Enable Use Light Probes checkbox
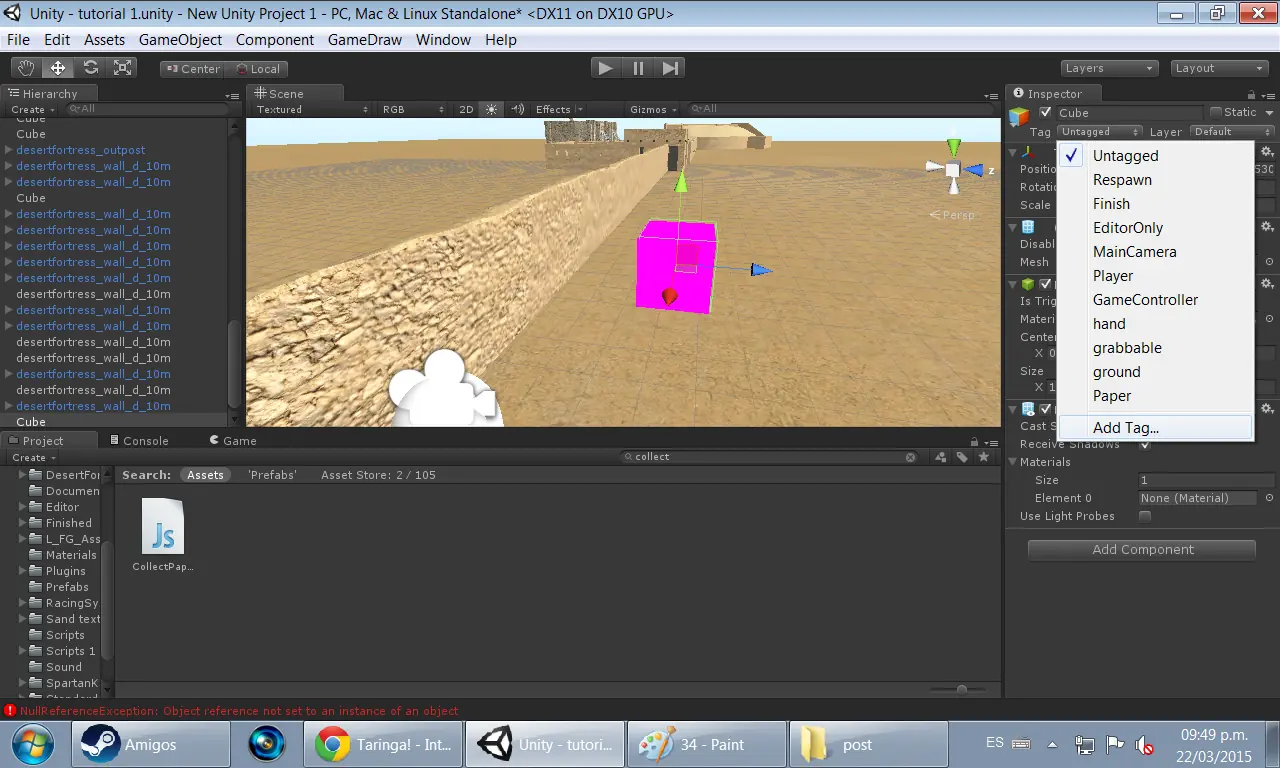 [x=1145, y=516]
